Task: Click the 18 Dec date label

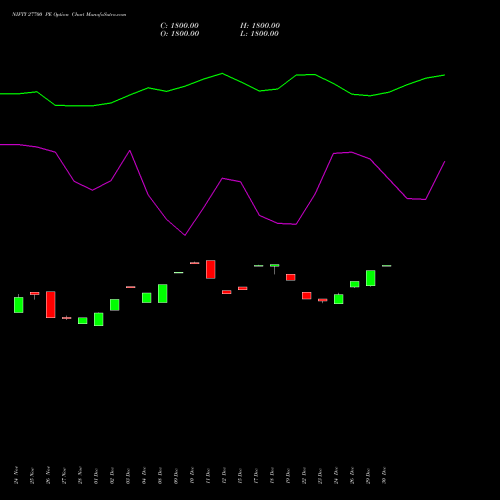Action: point(272,475)
